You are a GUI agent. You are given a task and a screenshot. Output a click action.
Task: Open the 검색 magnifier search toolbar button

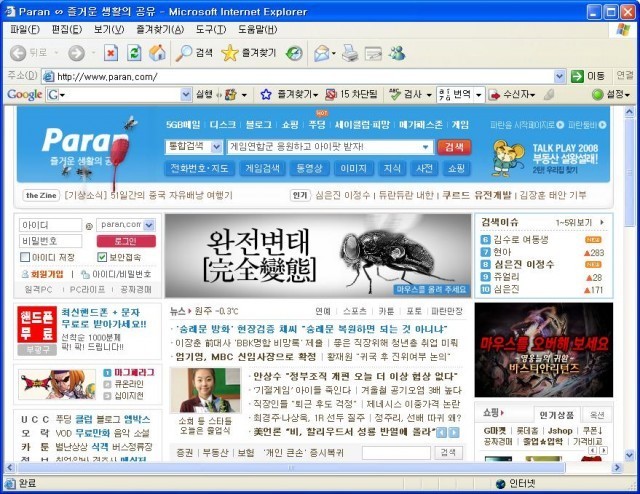pyautogui.click(x=194, y=53)
